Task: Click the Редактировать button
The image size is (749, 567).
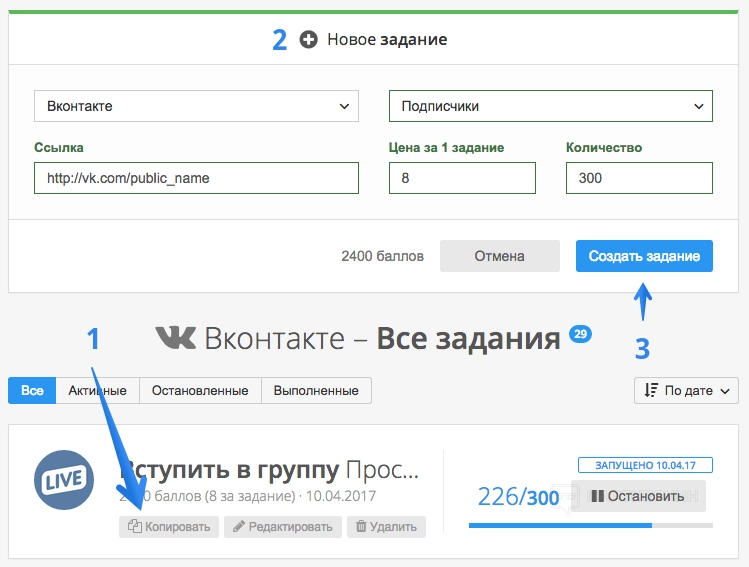Action: point(283,527)
